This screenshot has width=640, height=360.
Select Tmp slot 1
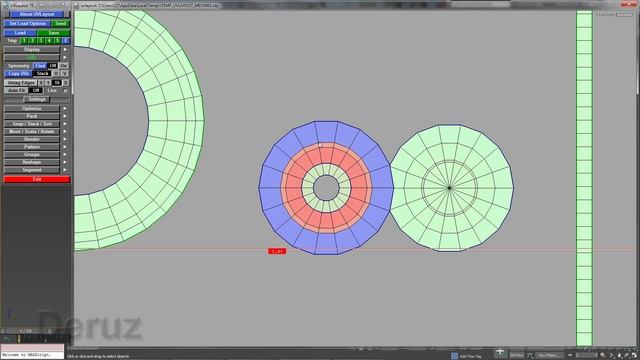tap(24, 41)
